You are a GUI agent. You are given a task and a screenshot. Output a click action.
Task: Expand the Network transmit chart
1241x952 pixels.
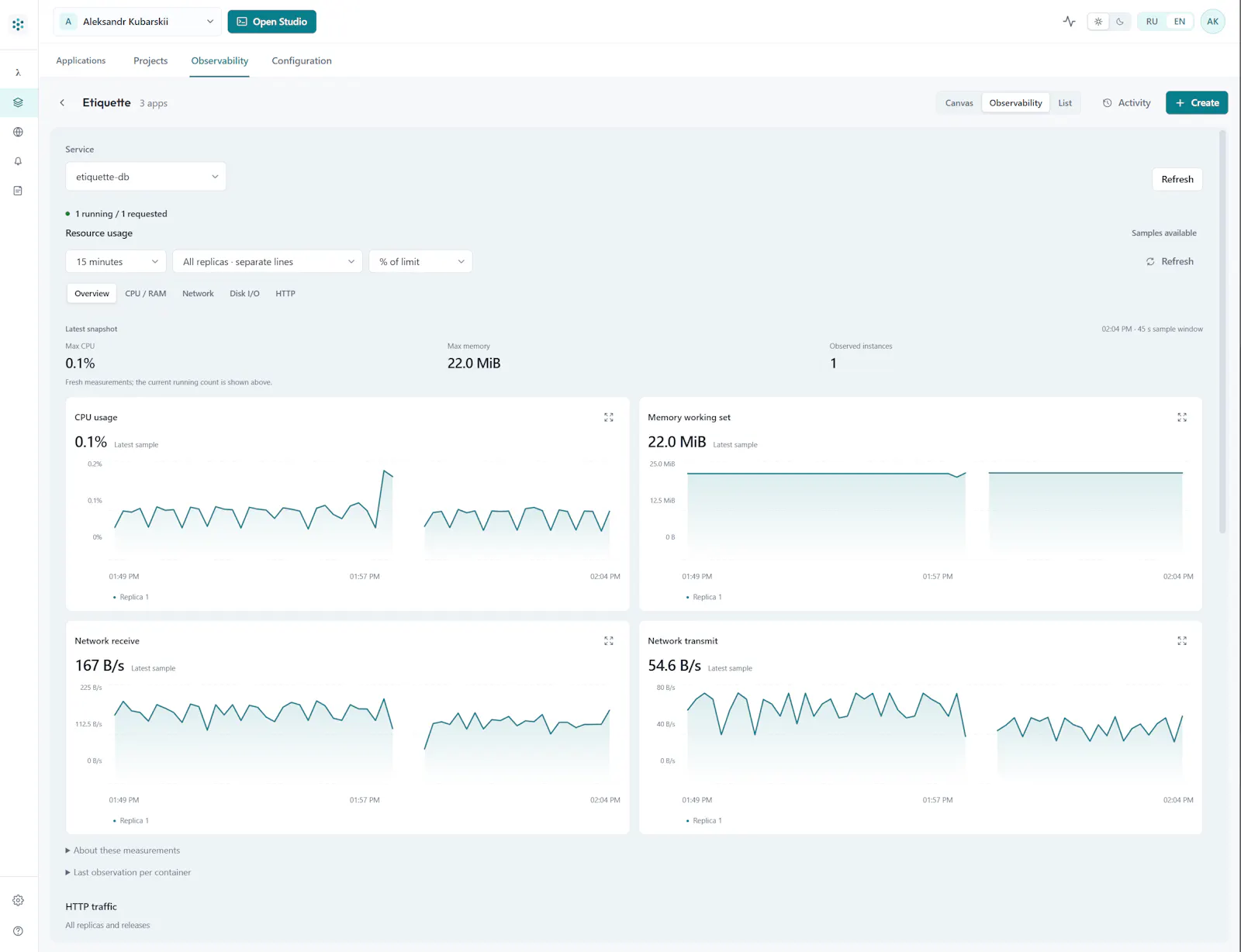[1182, 641]
